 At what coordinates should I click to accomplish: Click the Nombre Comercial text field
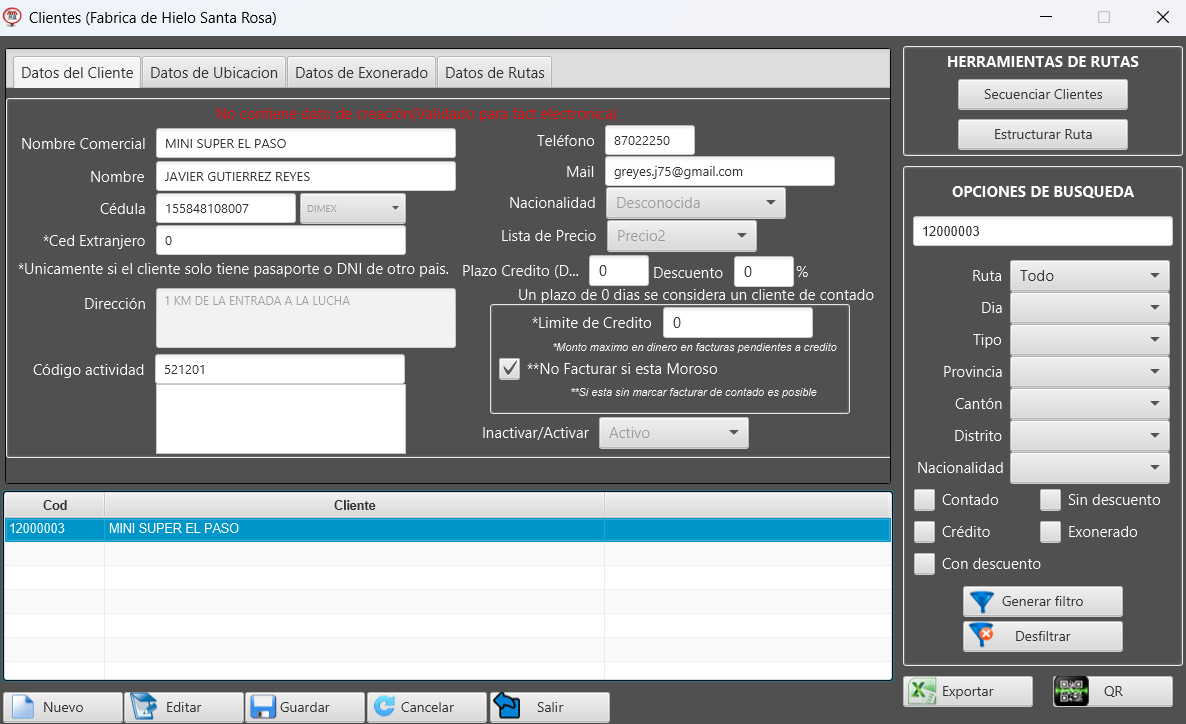click(x=305, y=144)
